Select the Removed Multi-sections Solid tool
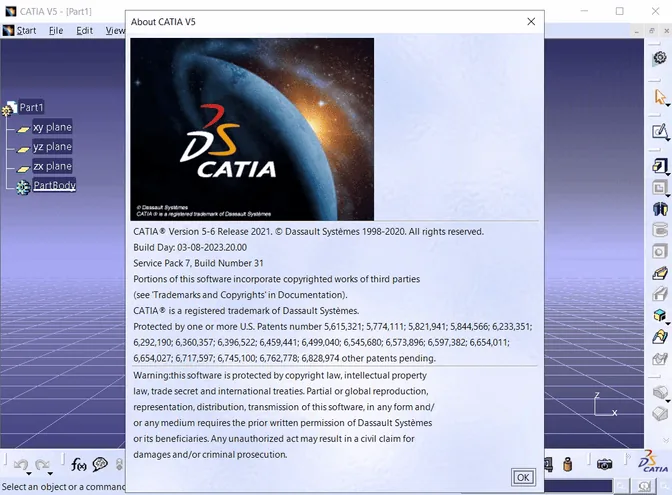This screenshot has height=495, width=672. [660, 358]
